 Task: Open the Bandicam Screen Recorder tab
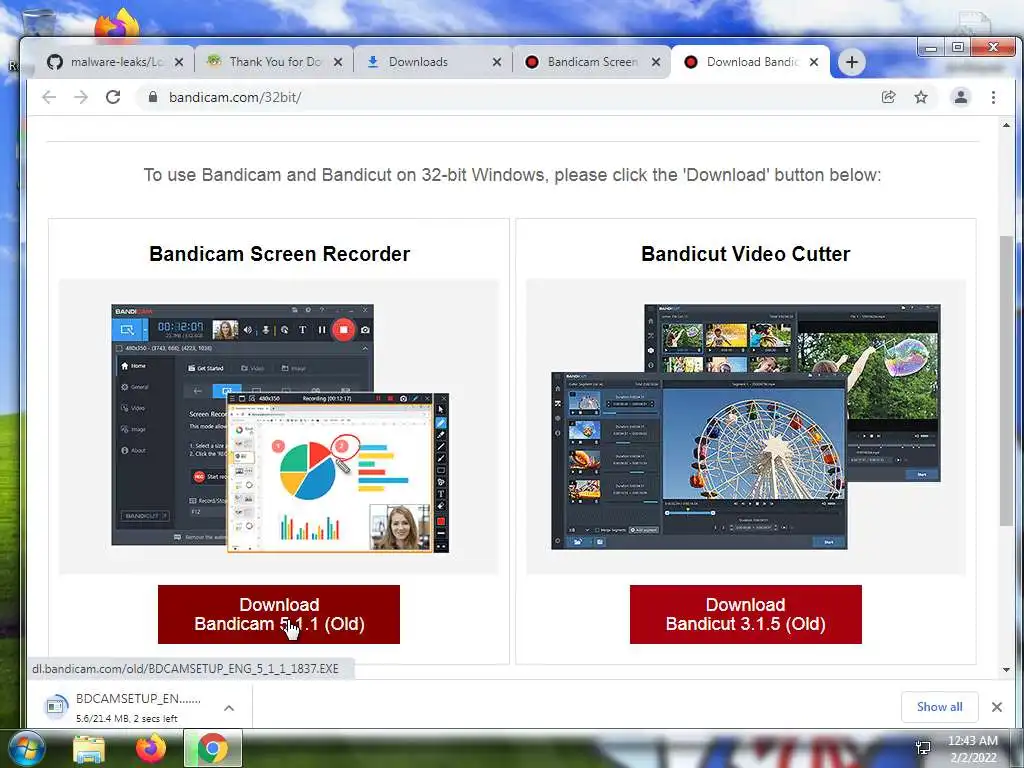click(x=592, y=62)
